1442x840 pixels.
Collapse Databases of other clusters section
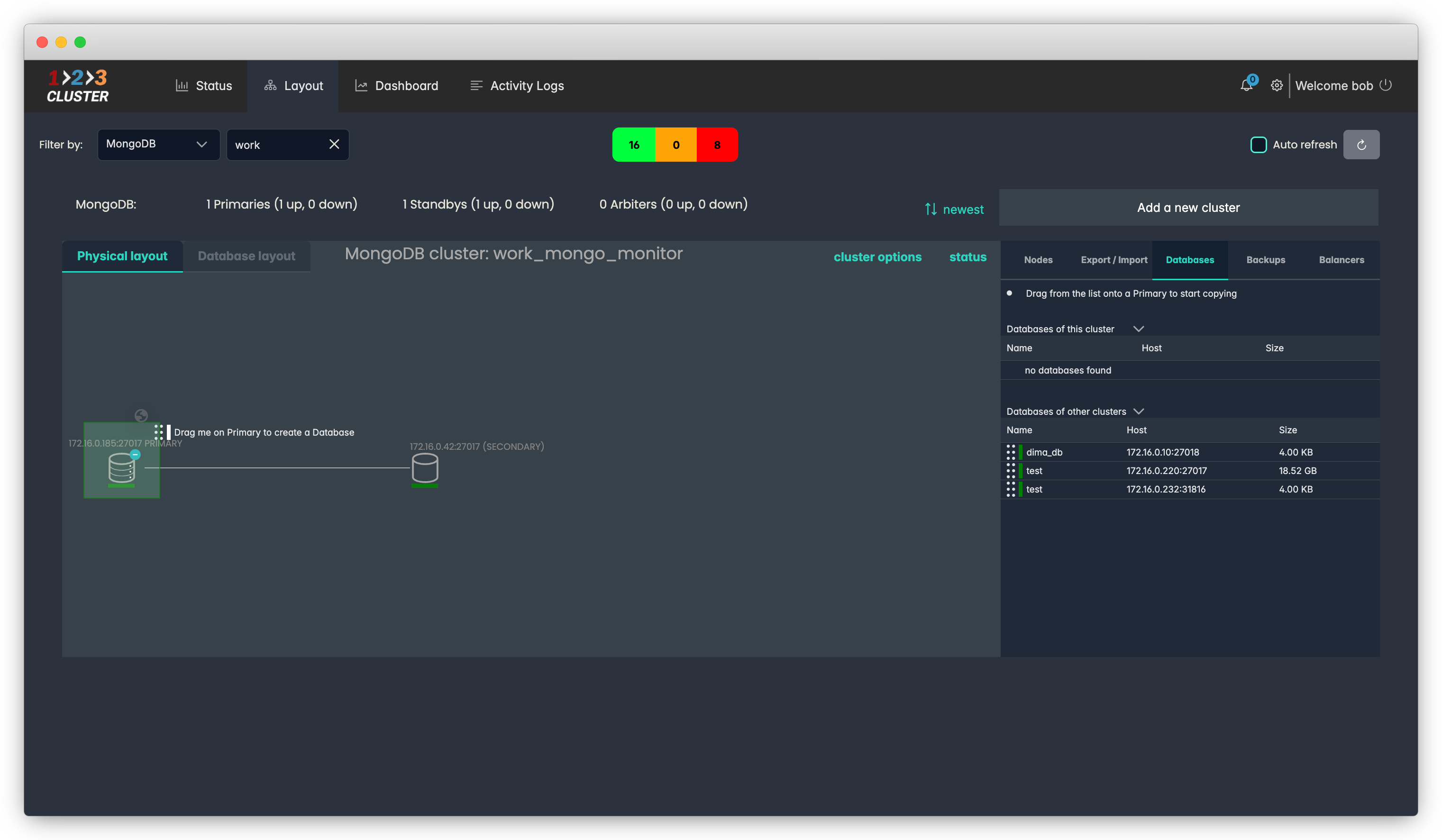click(1138, 411)
